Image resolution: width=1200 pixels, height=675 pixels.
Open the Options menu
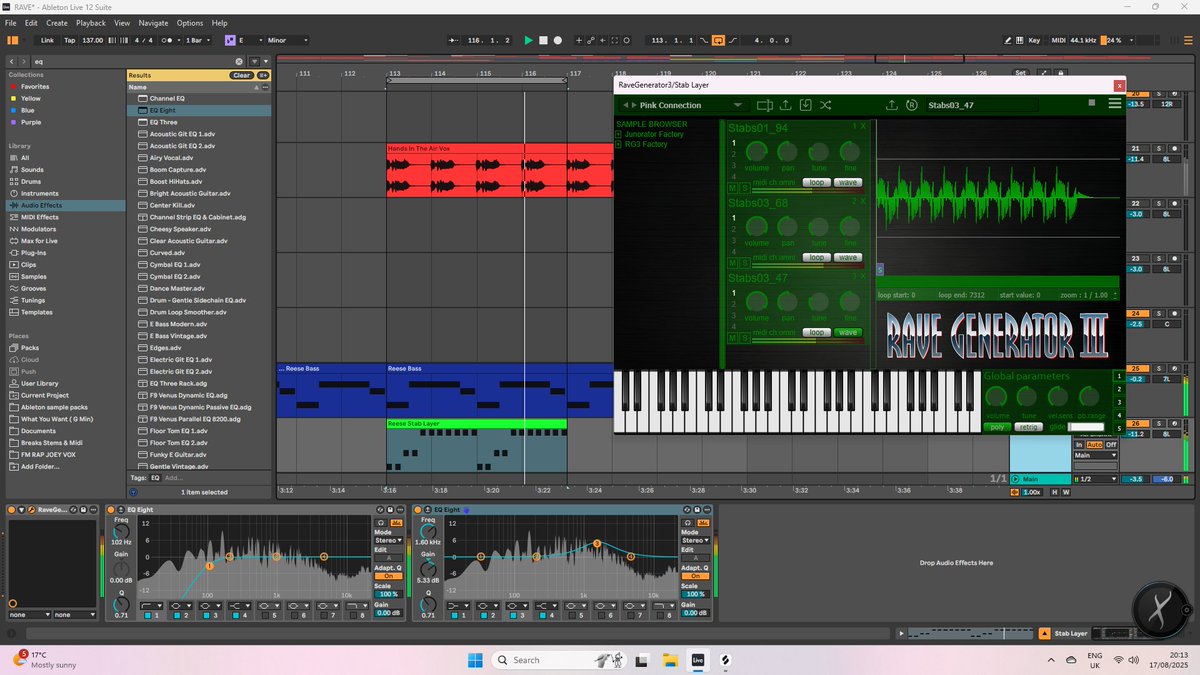pos(190,22)
